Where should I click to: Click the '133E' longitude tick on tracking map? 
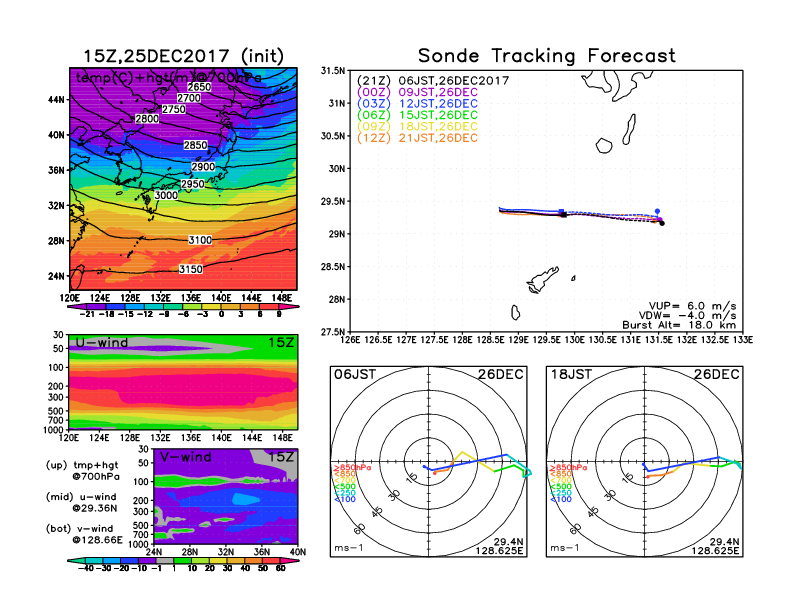tap(743, 340)
